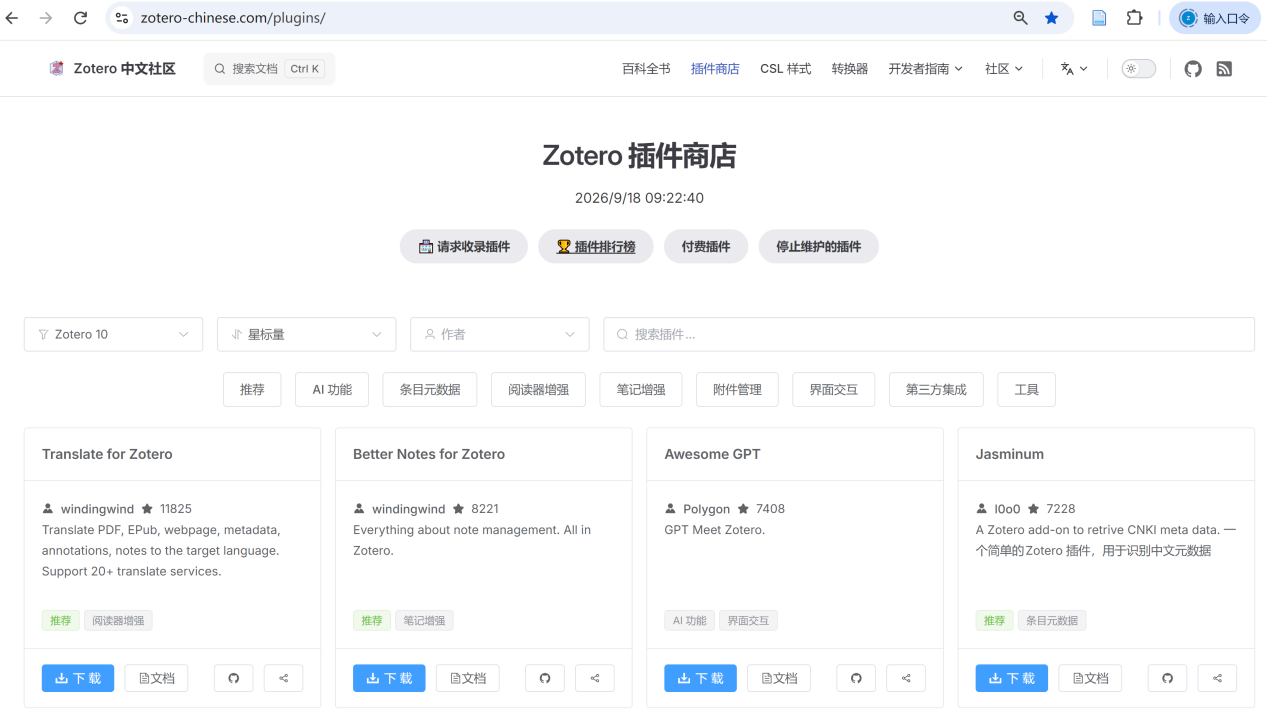This screenshot has height=720, width=1267.
Task: Download Jasminum plugin
Action: (1012, 678)
